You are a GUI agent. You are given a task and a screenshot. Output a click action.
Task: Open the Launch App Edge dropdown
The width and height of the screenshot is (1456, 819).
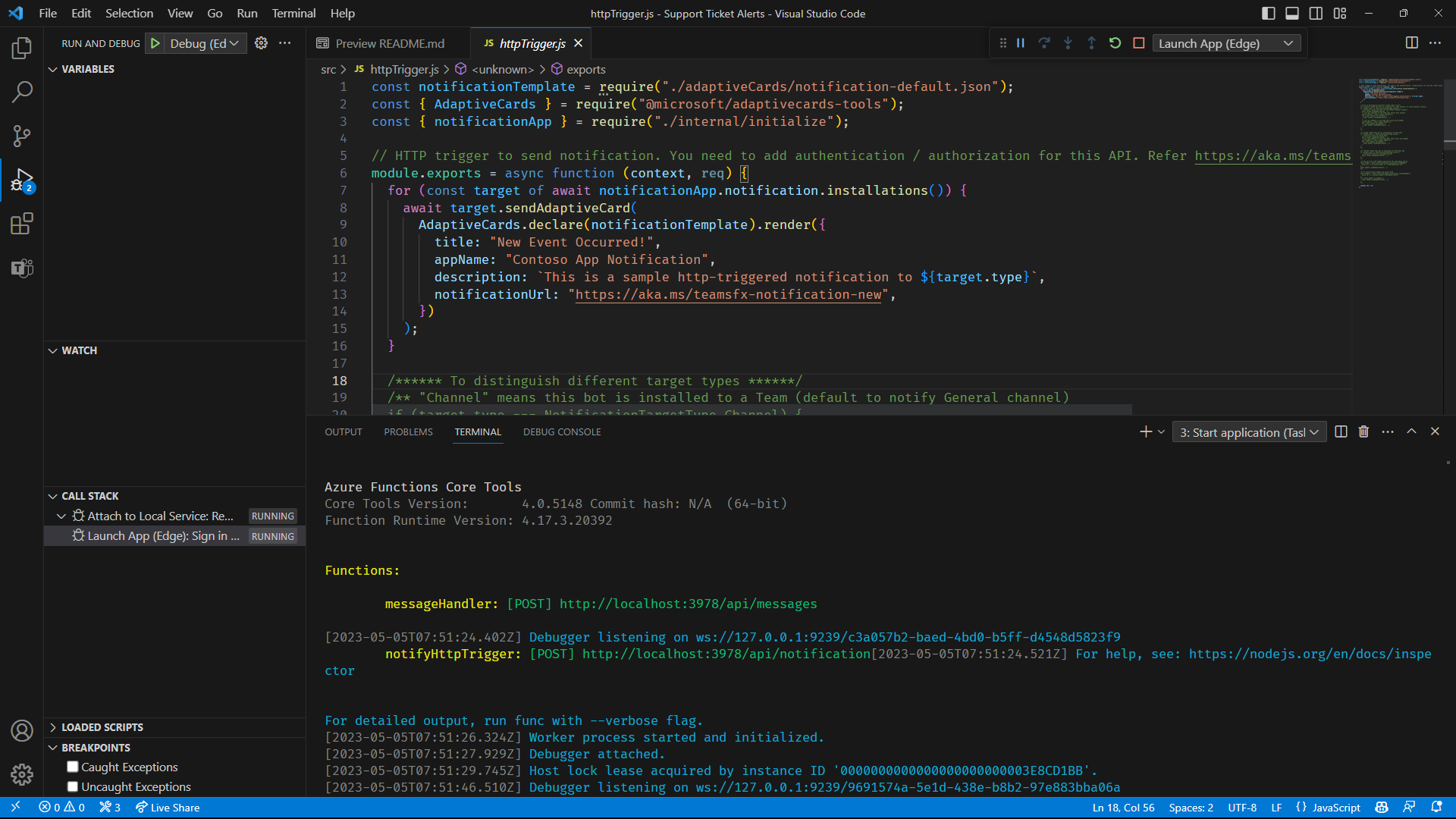pyautogui.click(x=1290, y=43)
